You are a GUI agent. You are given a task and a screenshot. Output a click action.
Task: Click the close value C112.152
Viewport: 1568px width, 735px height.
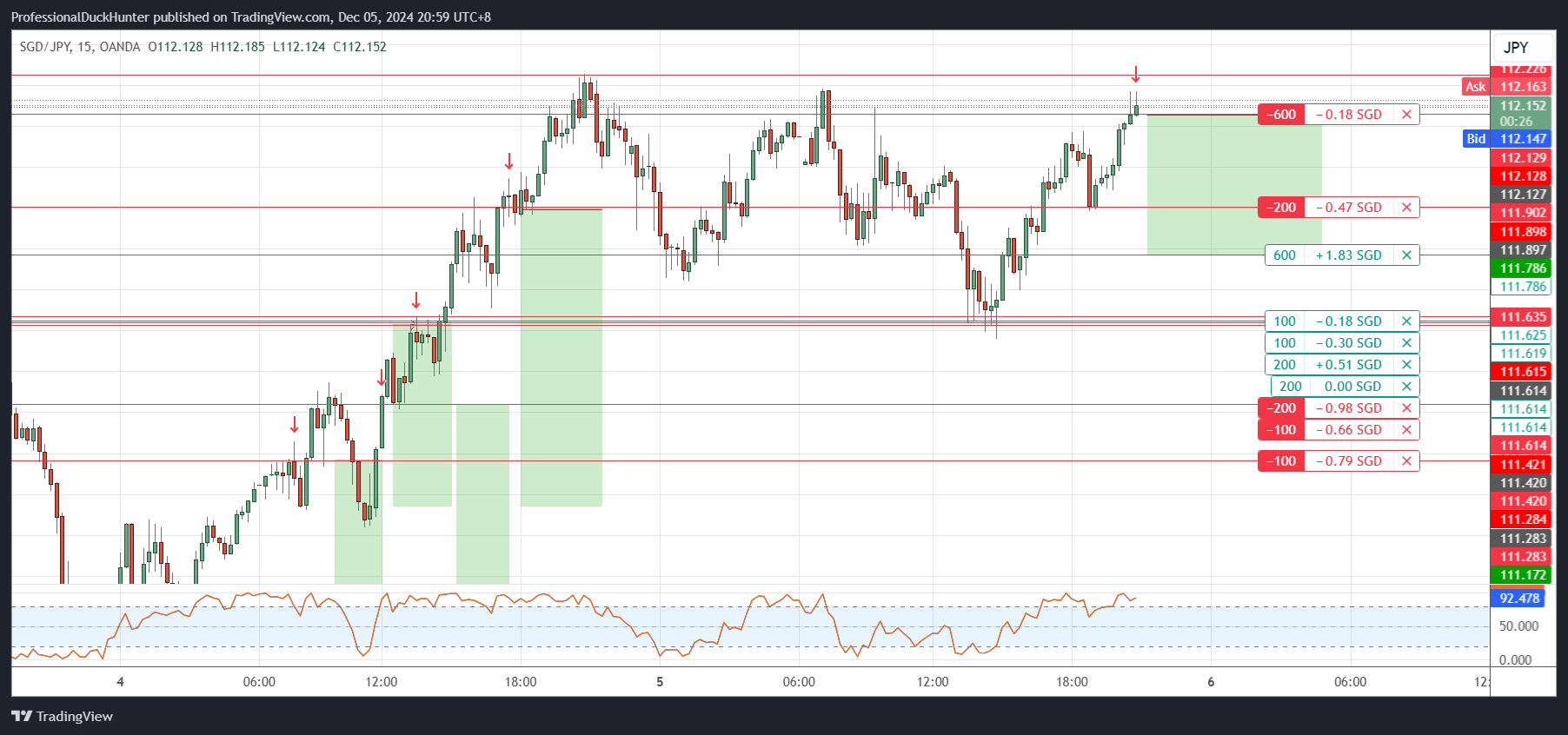(360, 47)
